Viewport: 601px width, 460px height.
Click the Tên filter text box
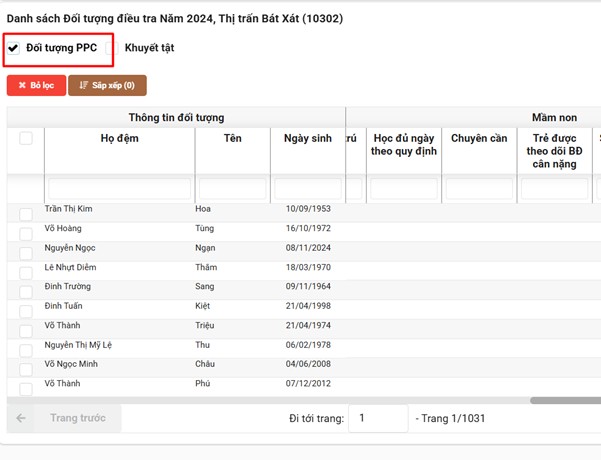point(232,188)
